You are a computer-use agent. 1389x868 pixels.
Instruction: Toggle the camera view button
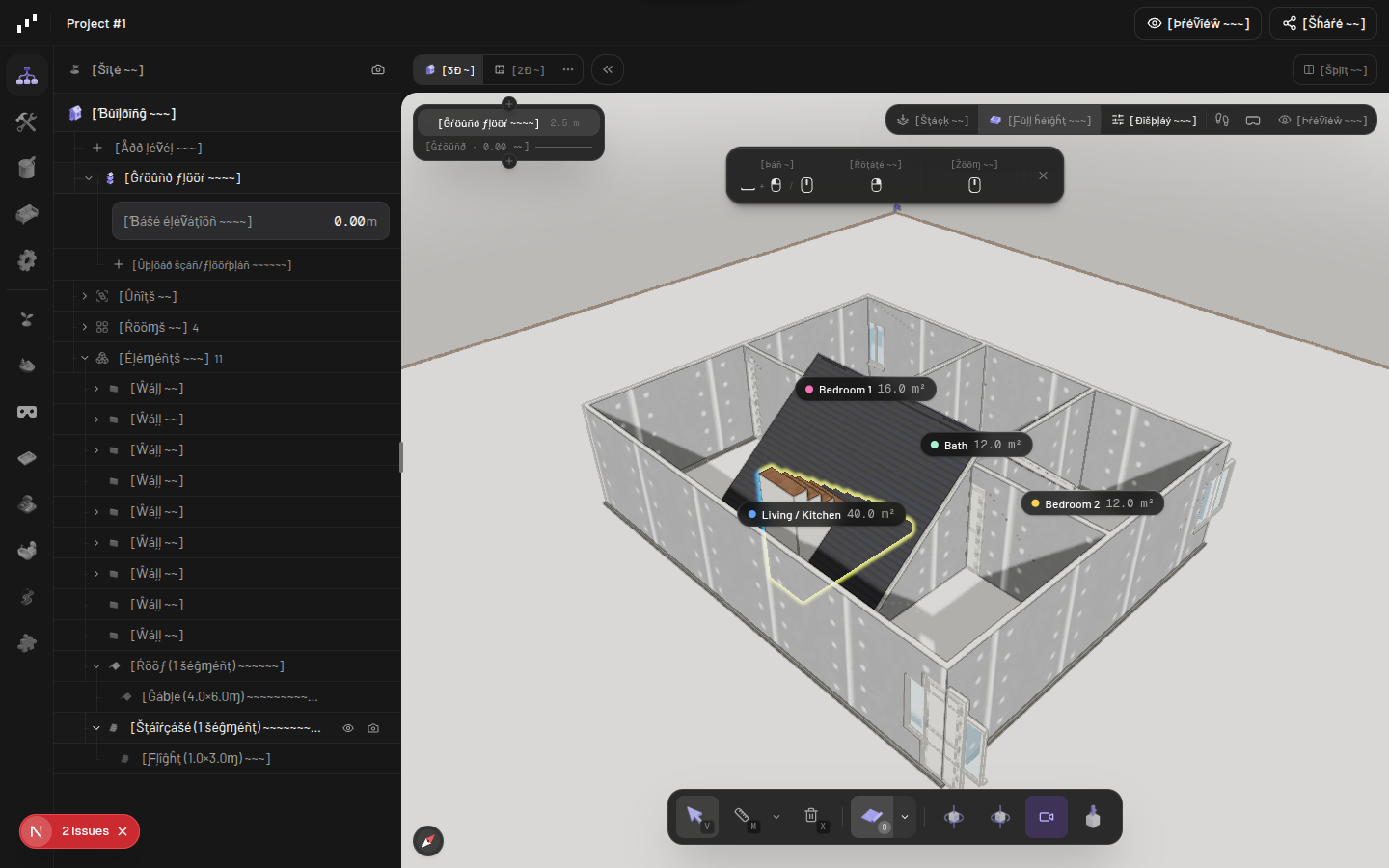click(x=1047, y=817)
